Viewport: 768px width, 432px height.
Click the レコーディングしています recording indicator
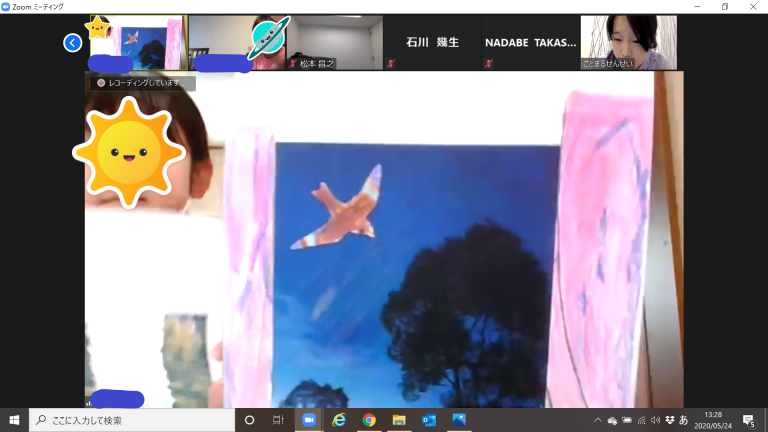140,83
